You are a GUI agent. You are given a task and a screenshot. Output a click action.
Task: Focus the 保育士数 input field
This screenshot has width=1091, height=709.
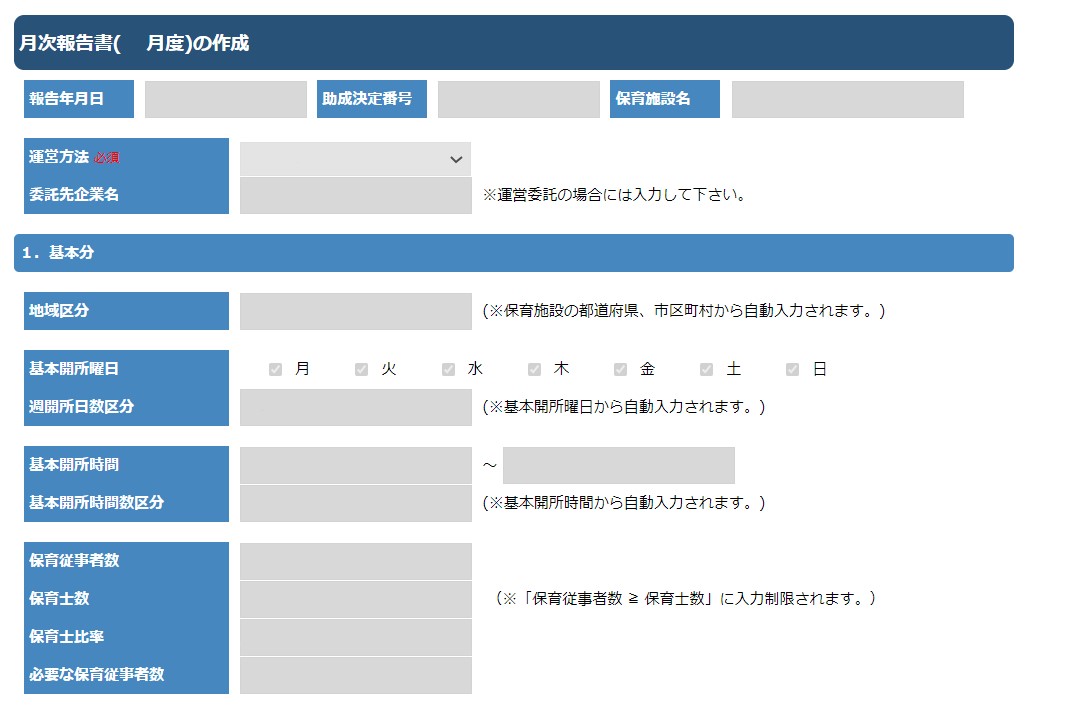tap(355, 600)
